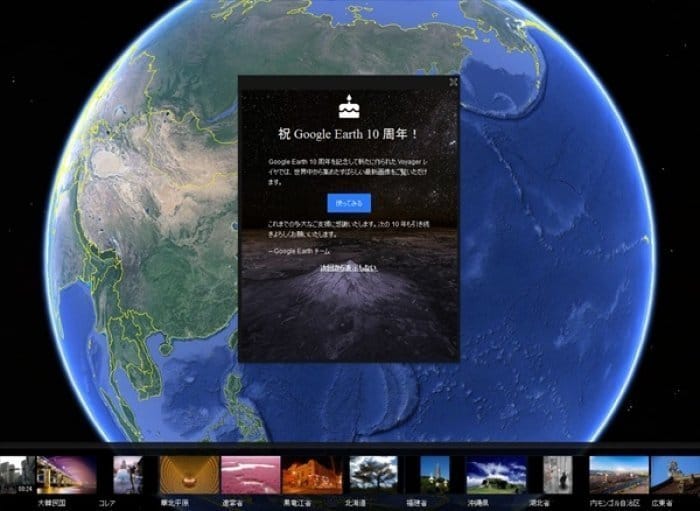The width and height of the screenshot is (700, 511).
Task: Open the 福建省 tower thumbnail
Action: coord(435,475)
